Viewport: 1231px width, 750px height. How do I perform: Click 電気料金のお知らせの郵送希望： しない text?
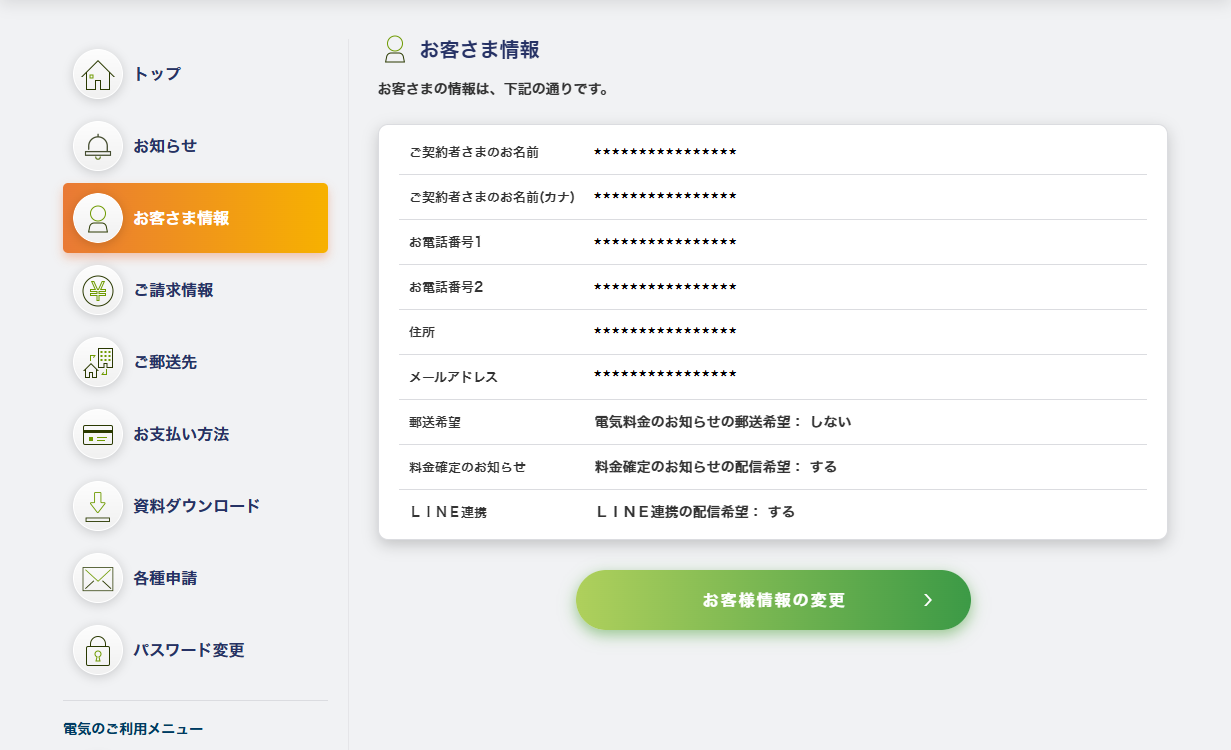pos(723,422)
